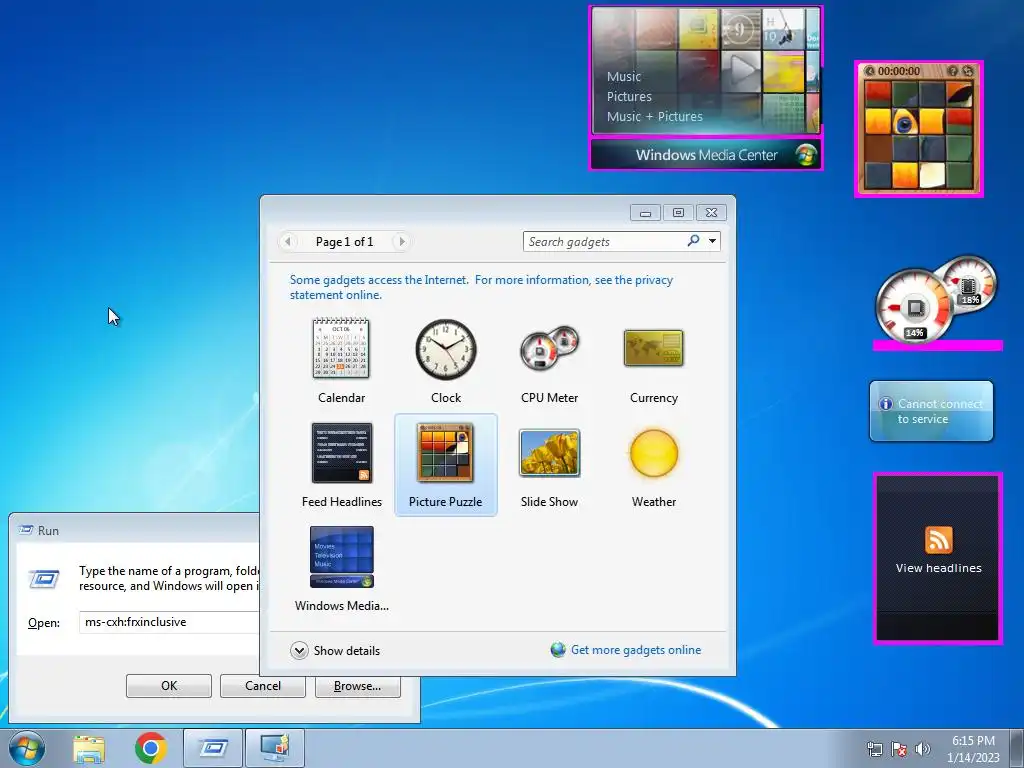Select the Slide Show gadget icon
Viewport: 1024px width, 768px height.
click(549, 453)
